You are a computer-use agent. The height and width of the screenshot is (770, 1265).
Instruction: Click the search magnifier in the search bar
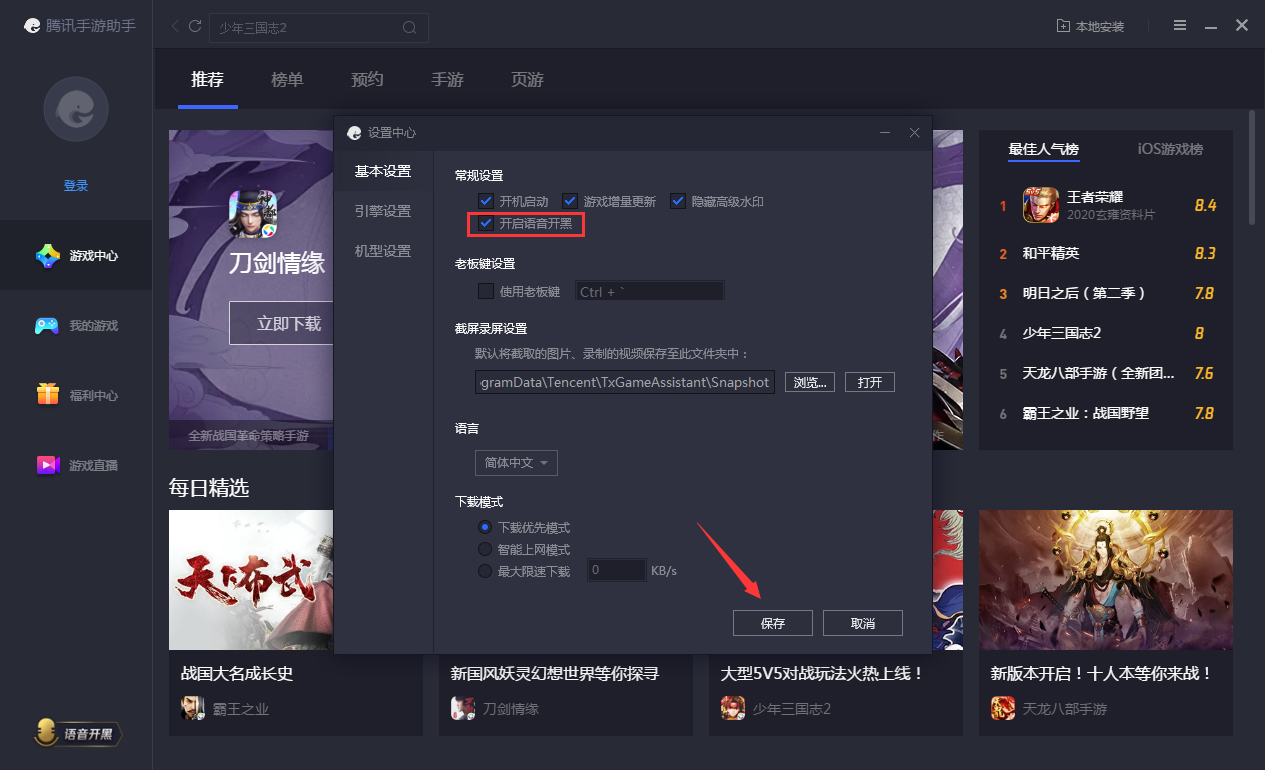[409, 27]
